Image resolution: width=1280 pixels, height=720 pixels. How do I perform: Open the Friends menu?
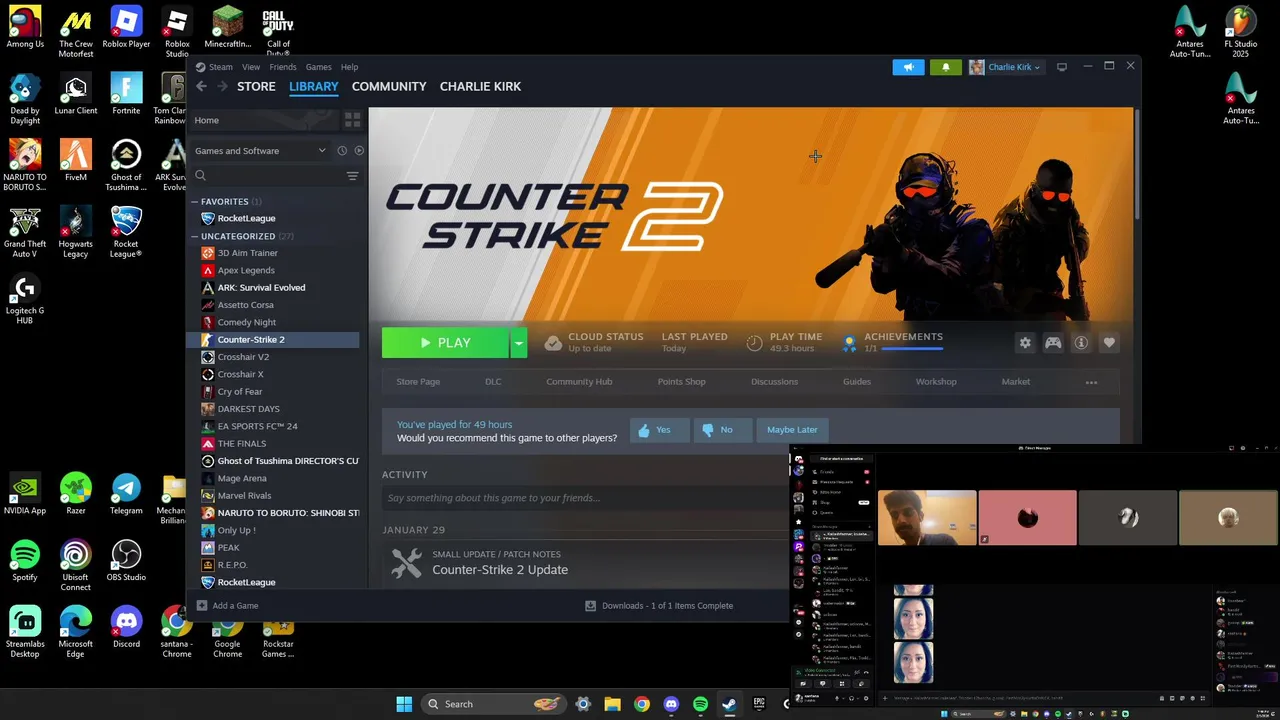pyautogui.click(x=283, y=67)
